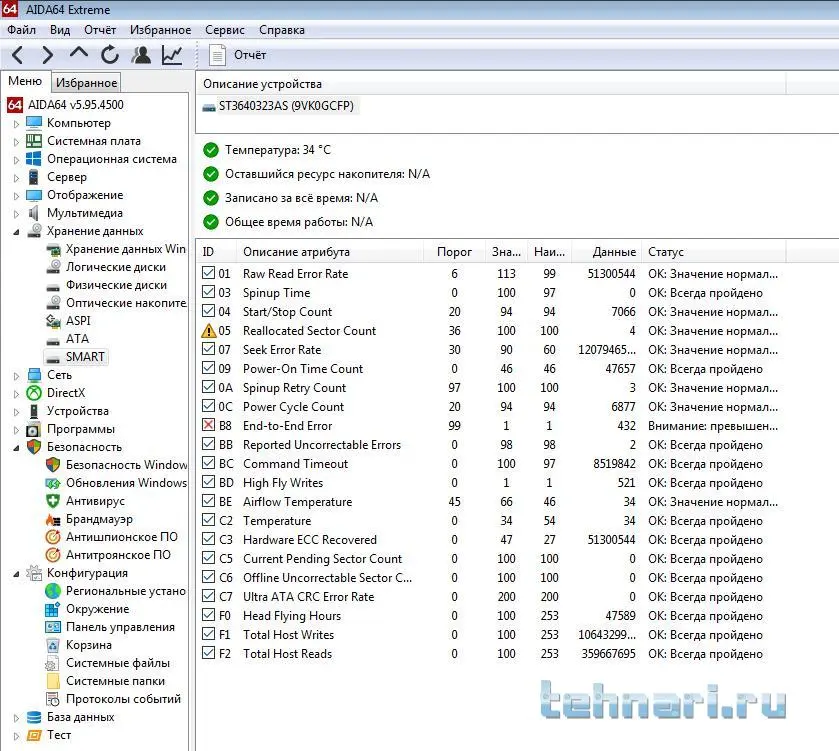
Task: Open the user/driver update toolbar icon
Action: click(x=141, y=55)
